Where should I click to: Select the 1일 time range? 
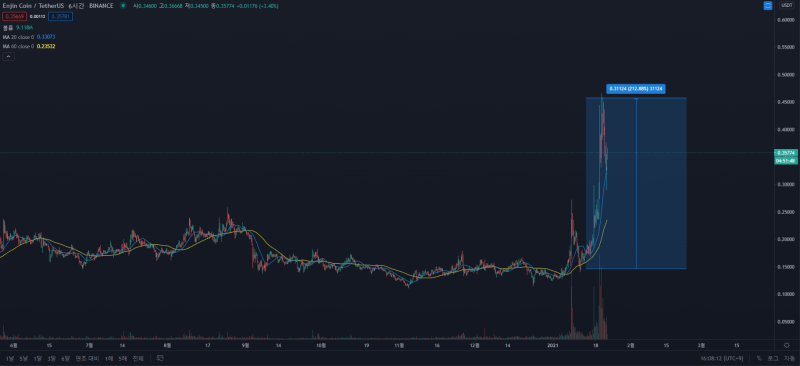10,358
